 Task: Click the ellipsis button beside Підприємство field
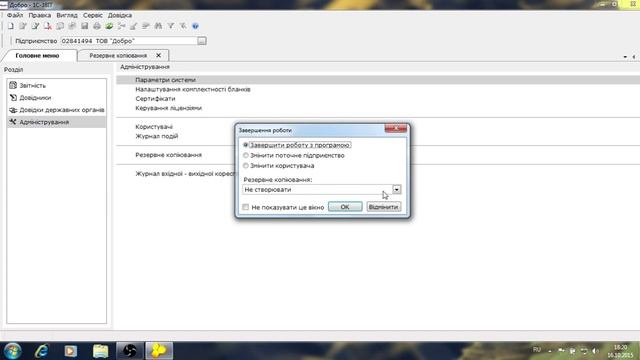[202, 41]
